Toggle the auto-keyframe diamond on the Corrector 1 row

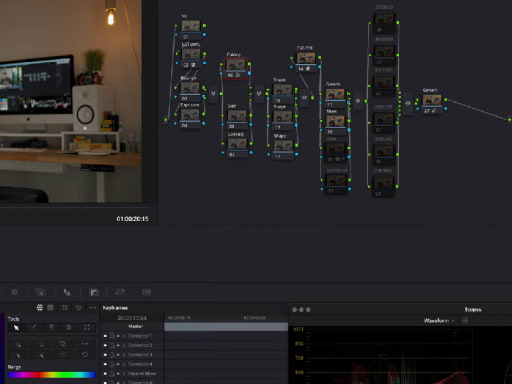click(x=118, y=336)
